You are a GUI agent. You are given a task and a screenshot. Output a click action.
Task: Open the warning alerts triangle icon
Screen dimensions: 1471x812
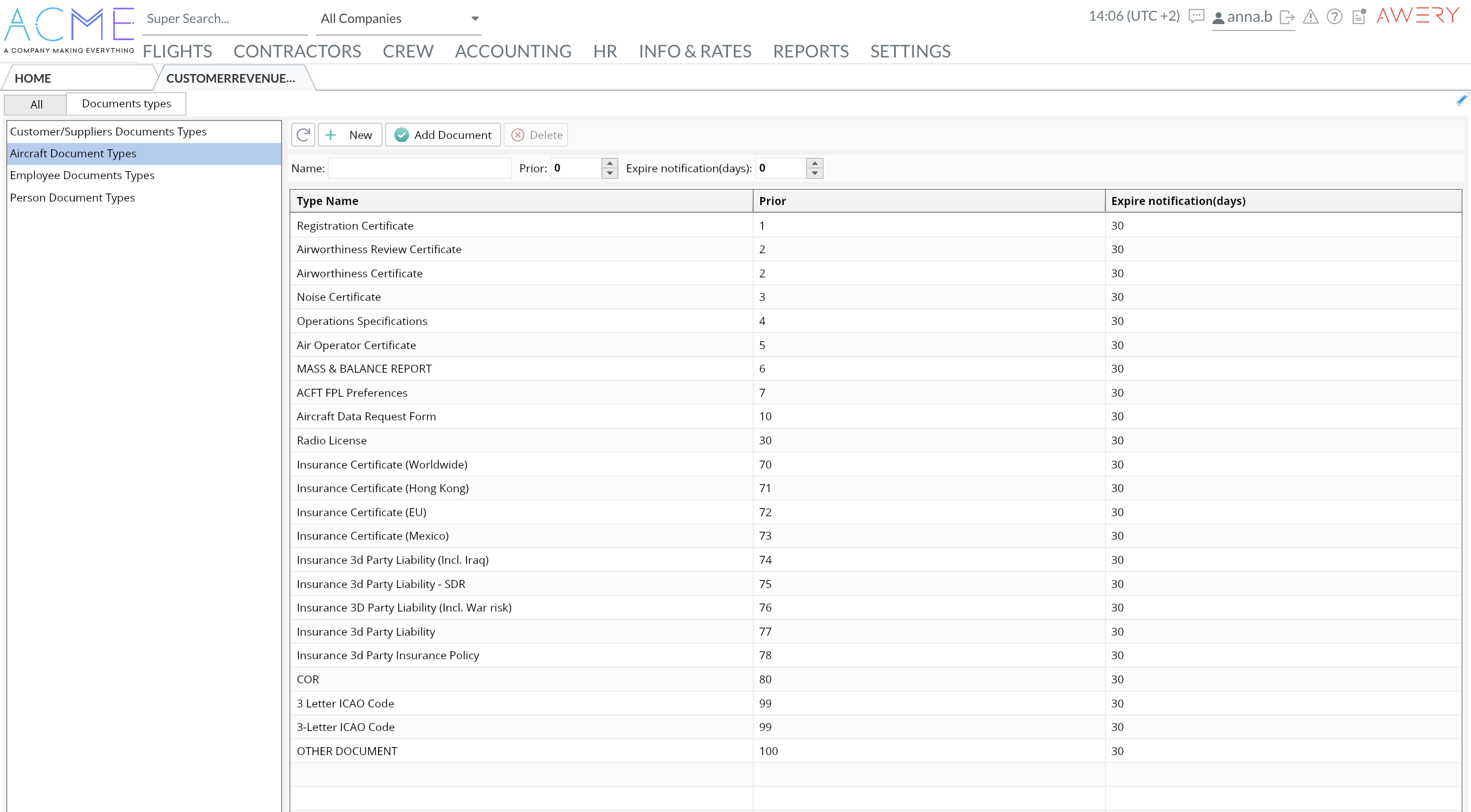[1311, 17]
